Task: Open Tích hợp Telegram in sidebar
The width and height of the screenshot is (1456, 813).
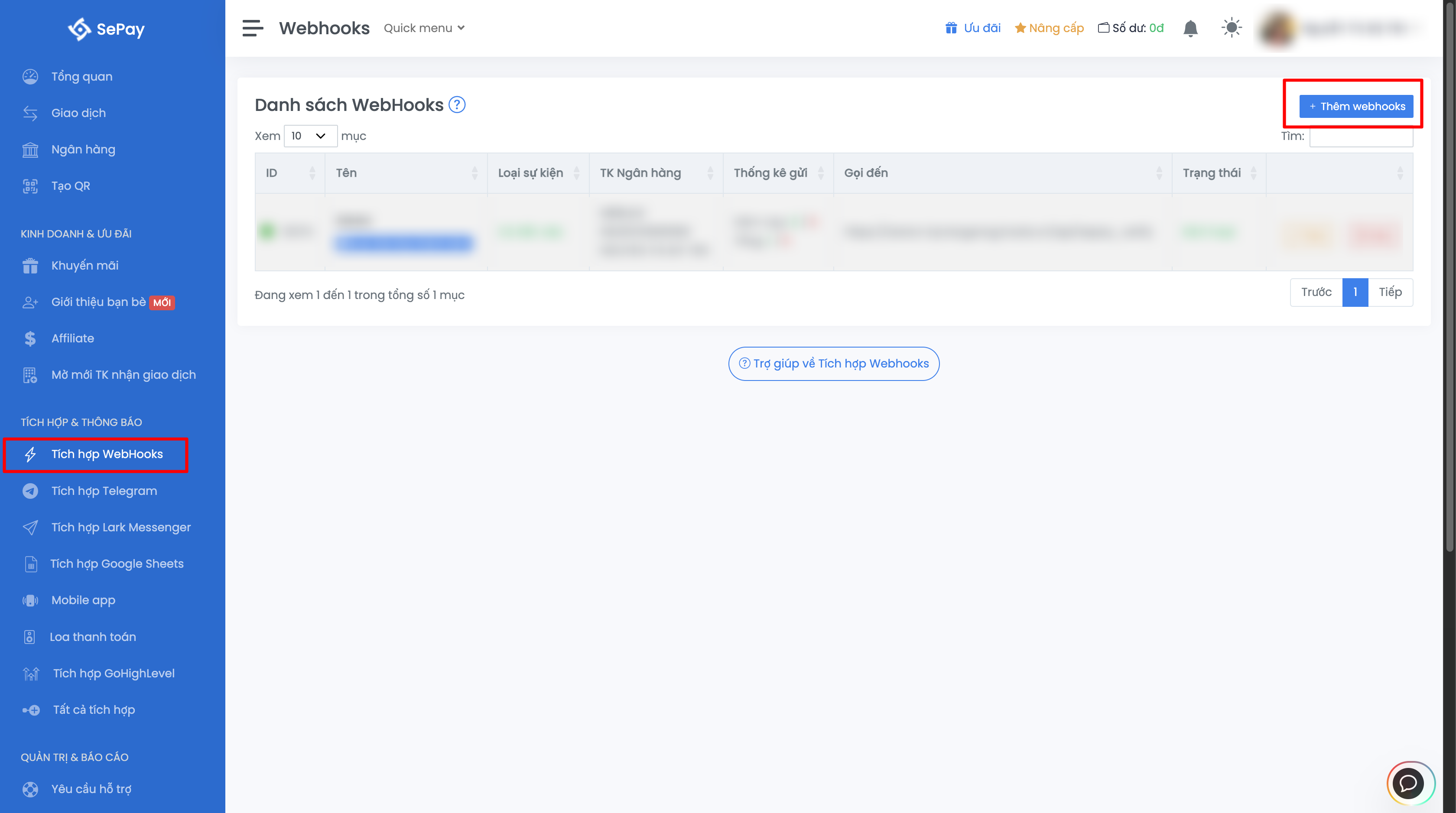Action: tap(104, 491)
